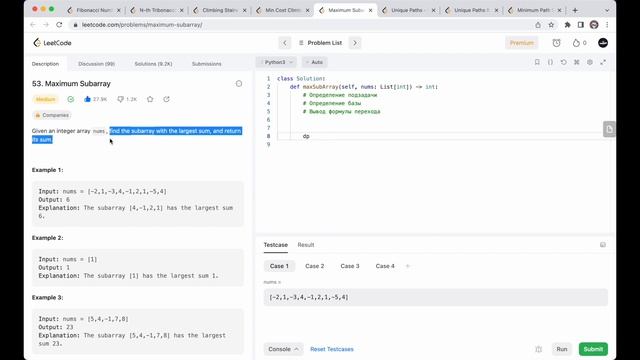Click the streak fire icon

coord(576,43)
